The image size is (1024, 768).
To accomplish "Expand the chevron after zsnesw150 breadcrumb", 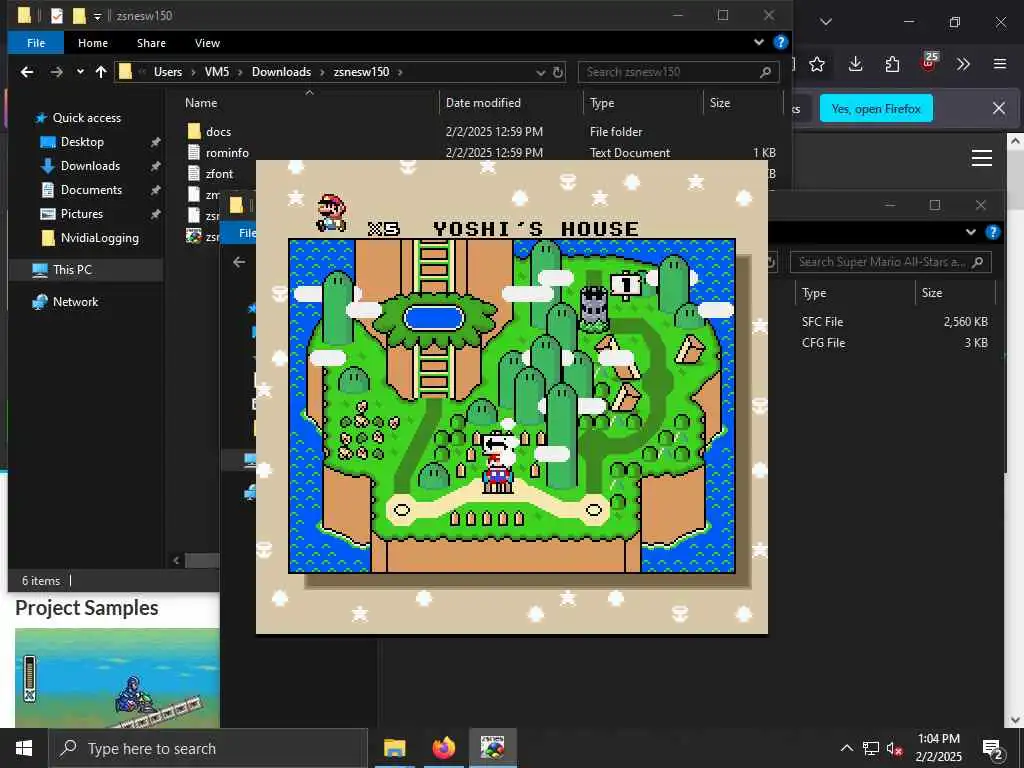I will click(x=400, y=72).
